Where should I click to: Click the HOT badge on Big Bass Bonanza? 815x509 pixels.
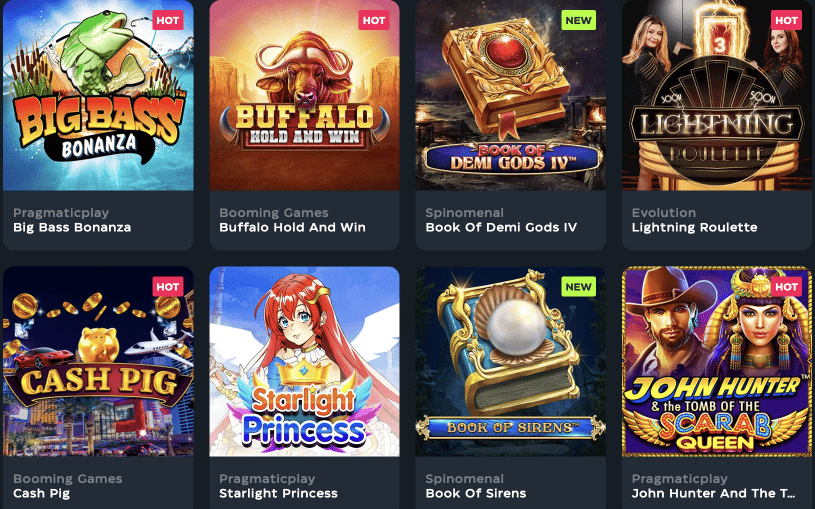pos(168,20)
